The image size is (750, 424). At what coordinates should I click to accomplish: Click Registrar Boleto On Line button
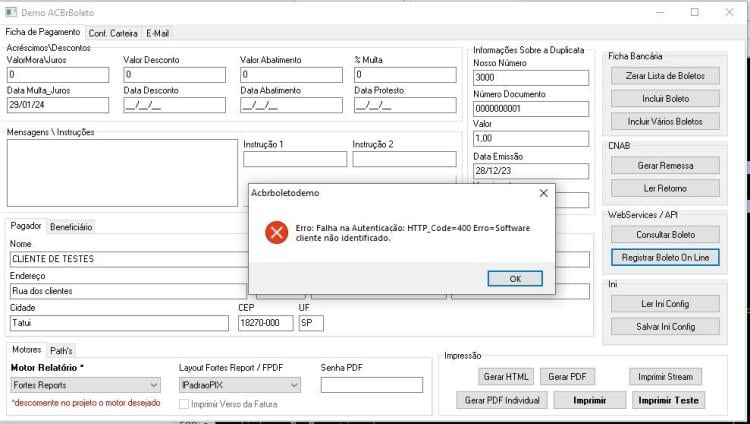pyautogui.click(x=665, y=257)
